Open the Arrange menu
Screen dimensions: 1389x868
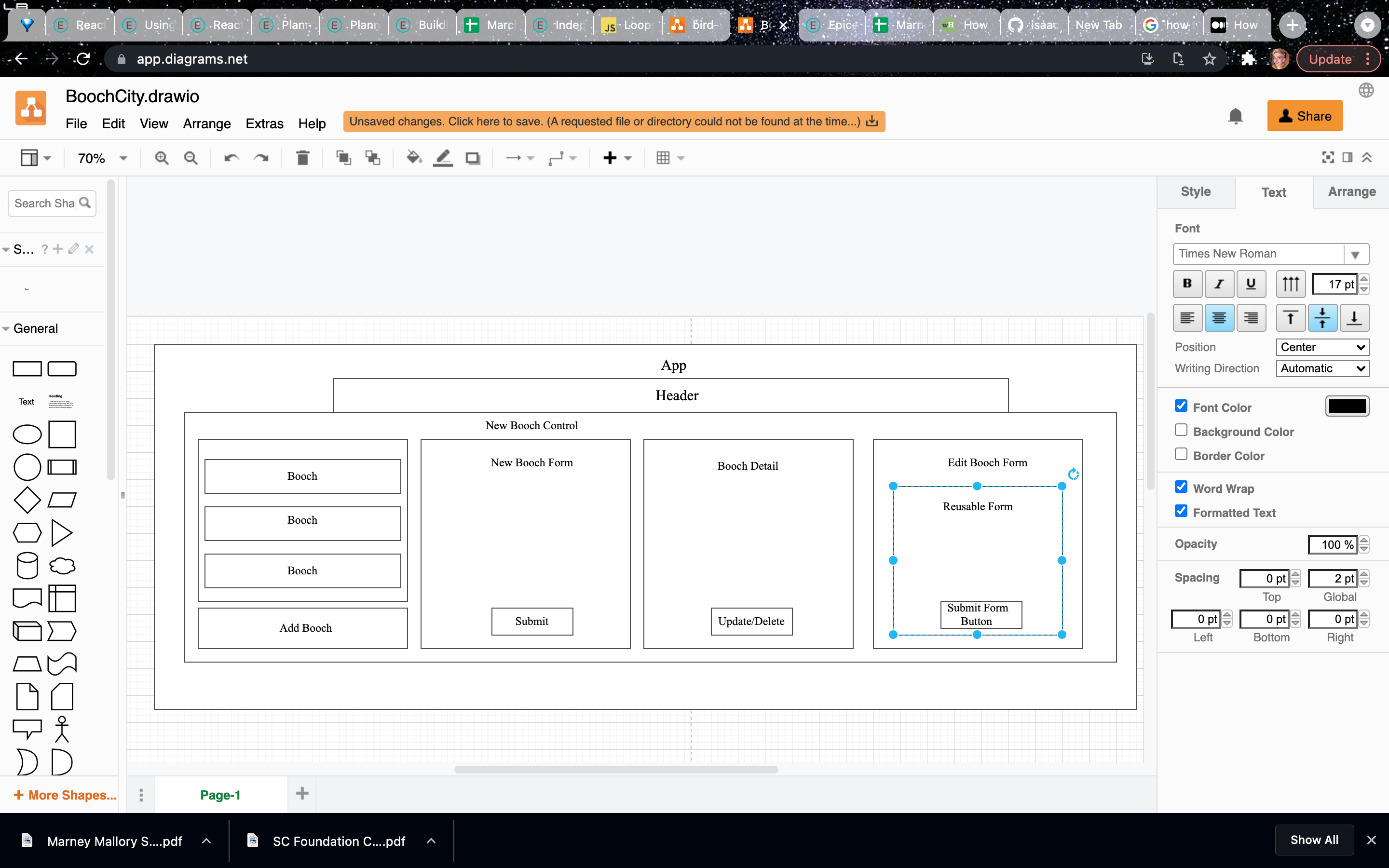pos(206,123)
